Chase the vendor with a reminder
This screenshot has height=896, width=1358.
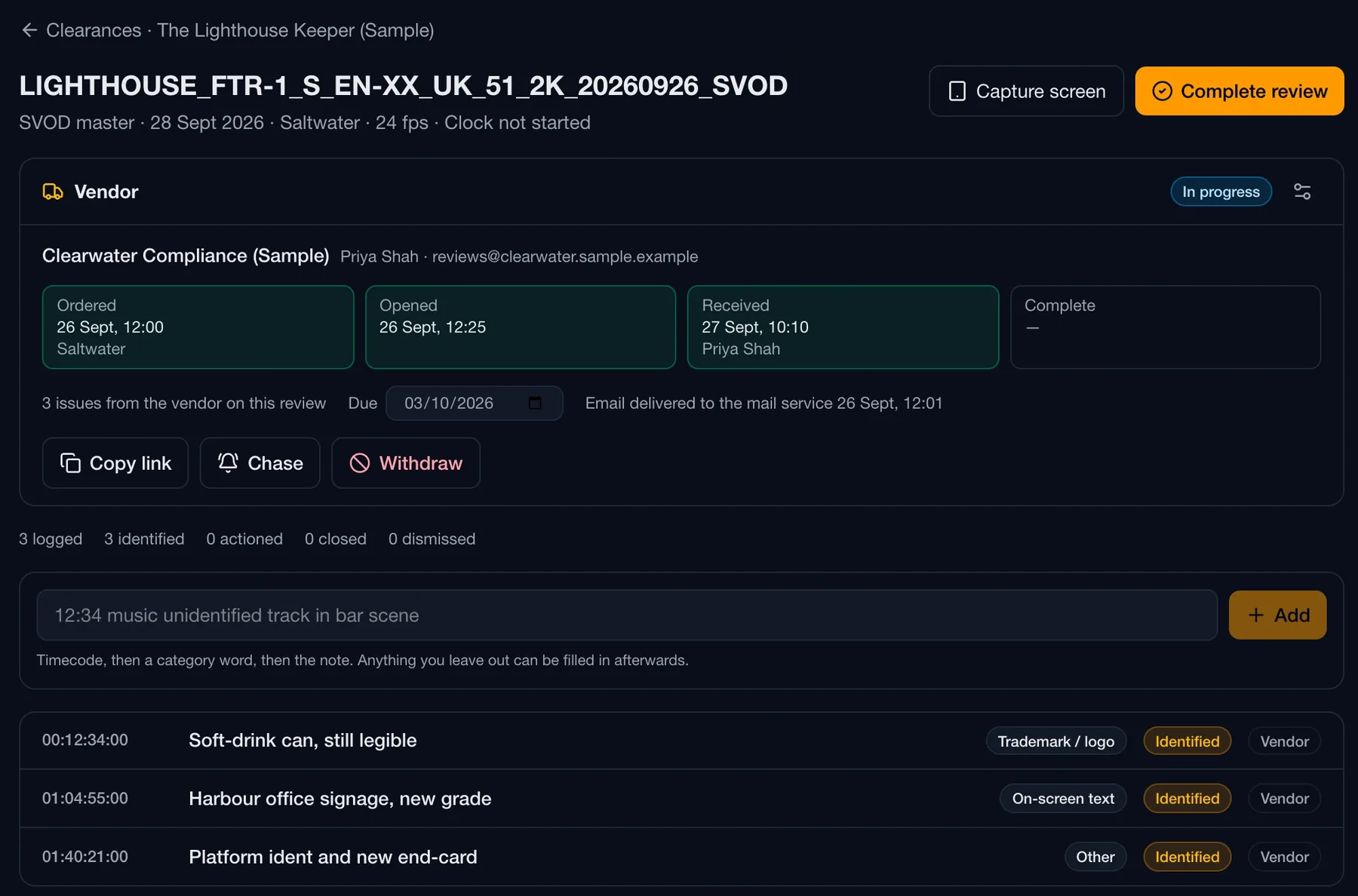(260, 463)
